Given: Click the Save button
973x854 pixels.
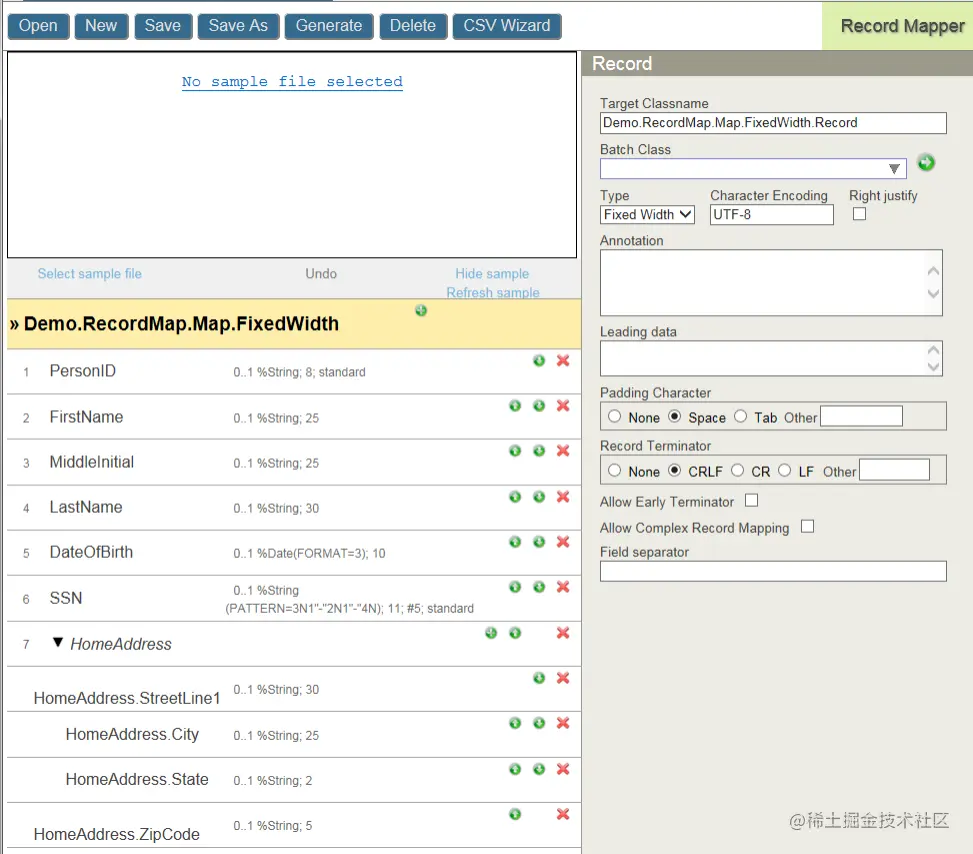Looking at the screenshot, I should coord(163,26).
